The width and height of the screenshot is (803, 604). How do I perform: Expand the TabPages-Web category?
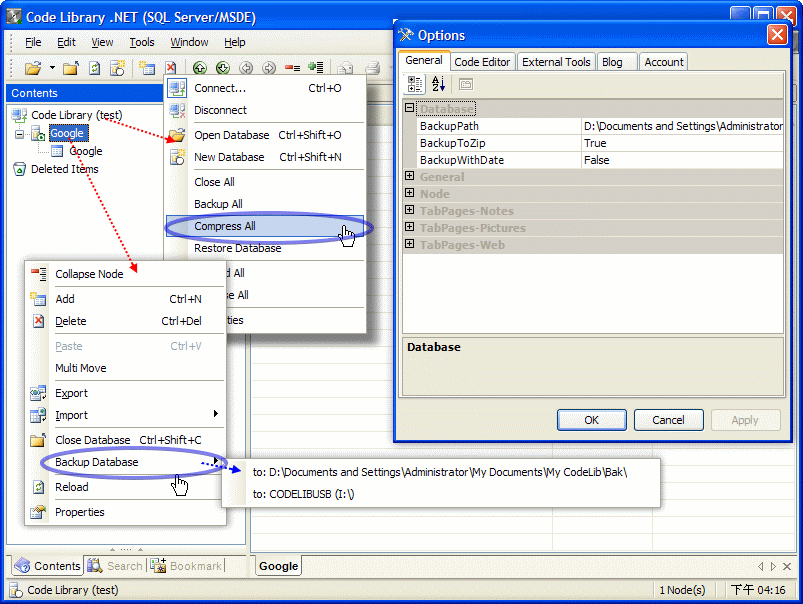coord(409,244)
